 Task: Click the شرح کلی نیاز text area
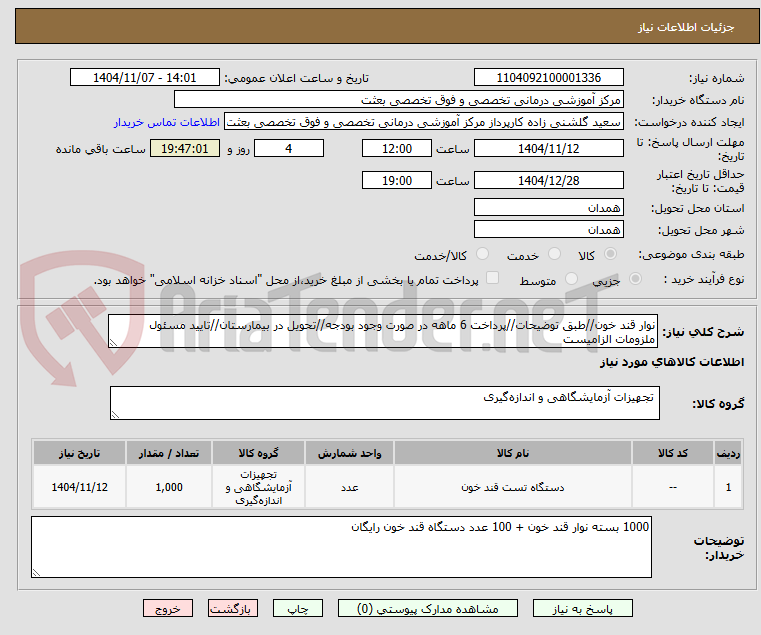pyautogui.click(x=383, y=331)
